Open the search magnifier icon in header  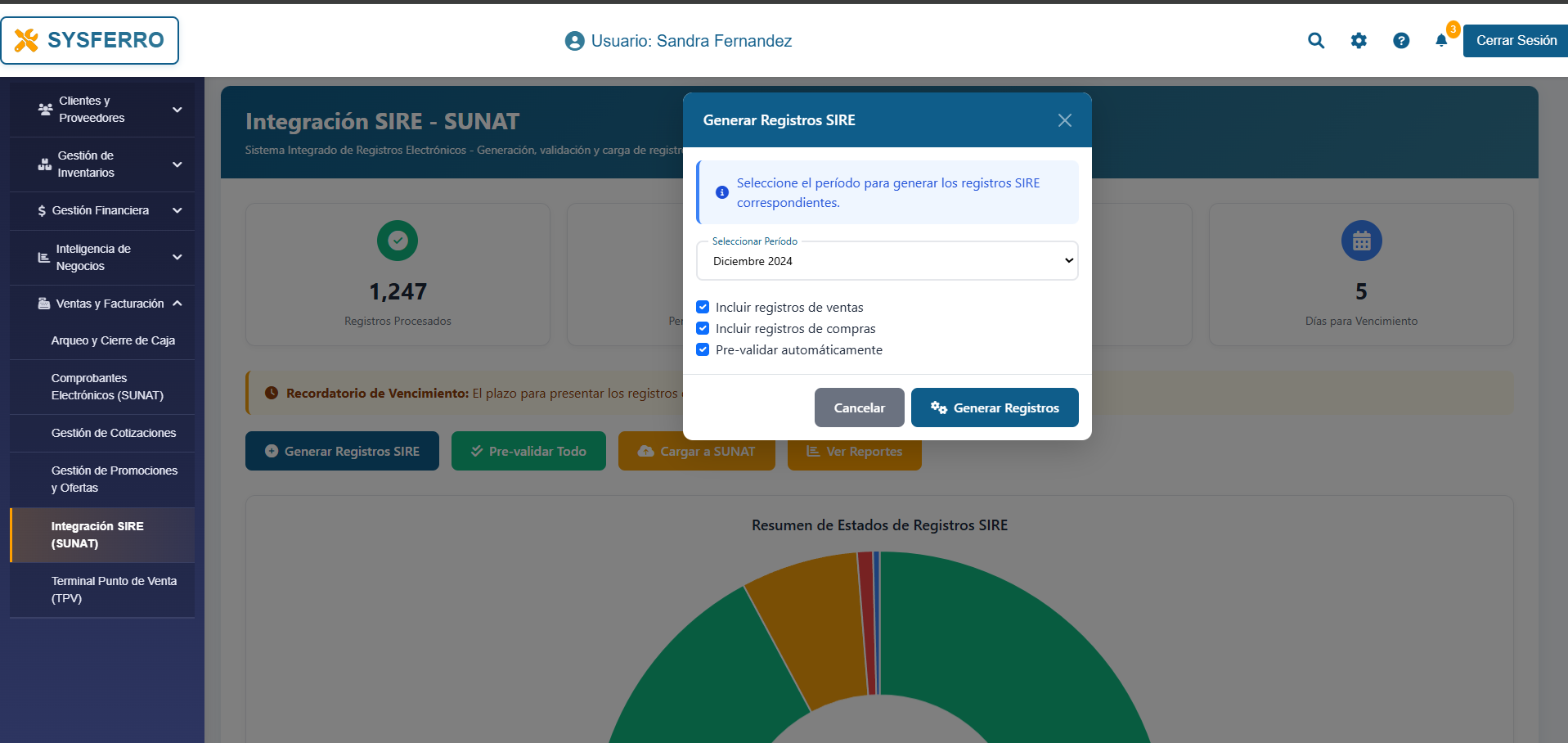(x=1315, y=40)
